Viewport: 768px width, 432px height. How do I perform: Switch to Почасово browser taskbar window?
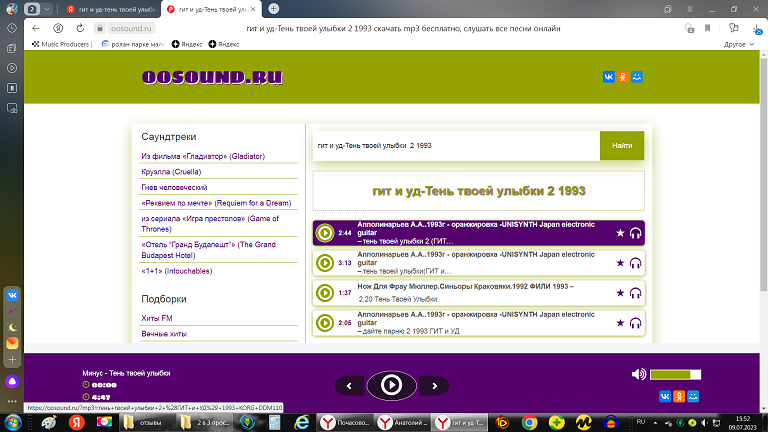pos(346,422)
